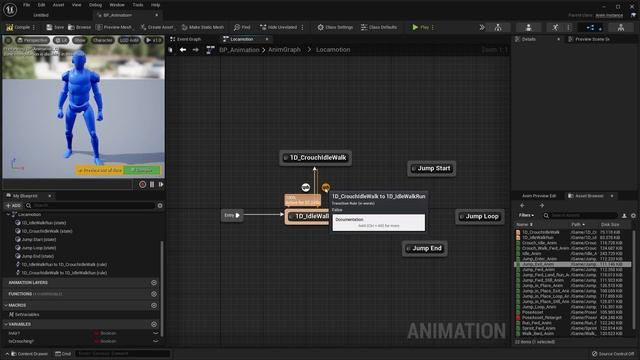Click the orange transition rule icon
This screenshot has height=360, width=640.
coord(325,187)
